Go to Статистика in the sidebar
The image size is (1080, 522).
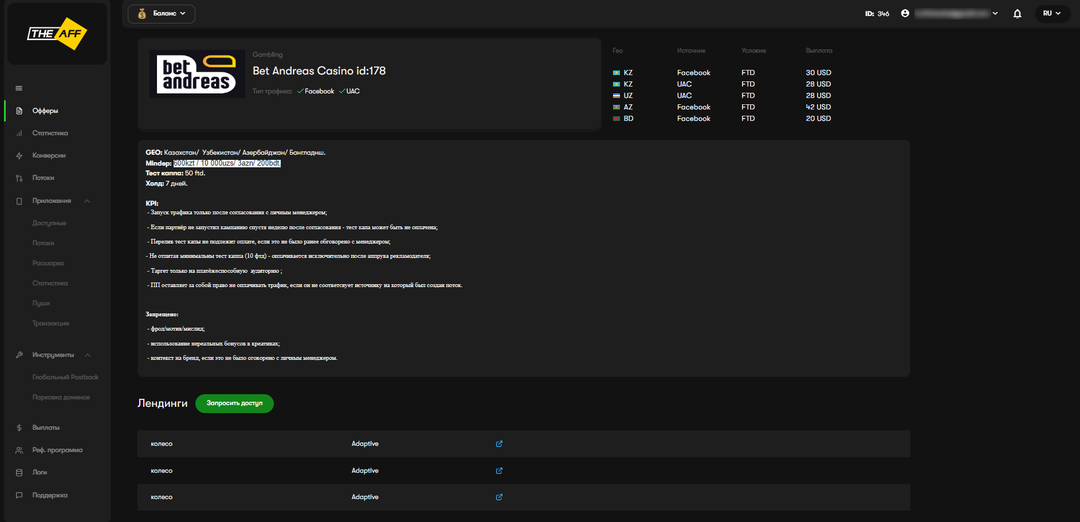click(x=50, y=133)
